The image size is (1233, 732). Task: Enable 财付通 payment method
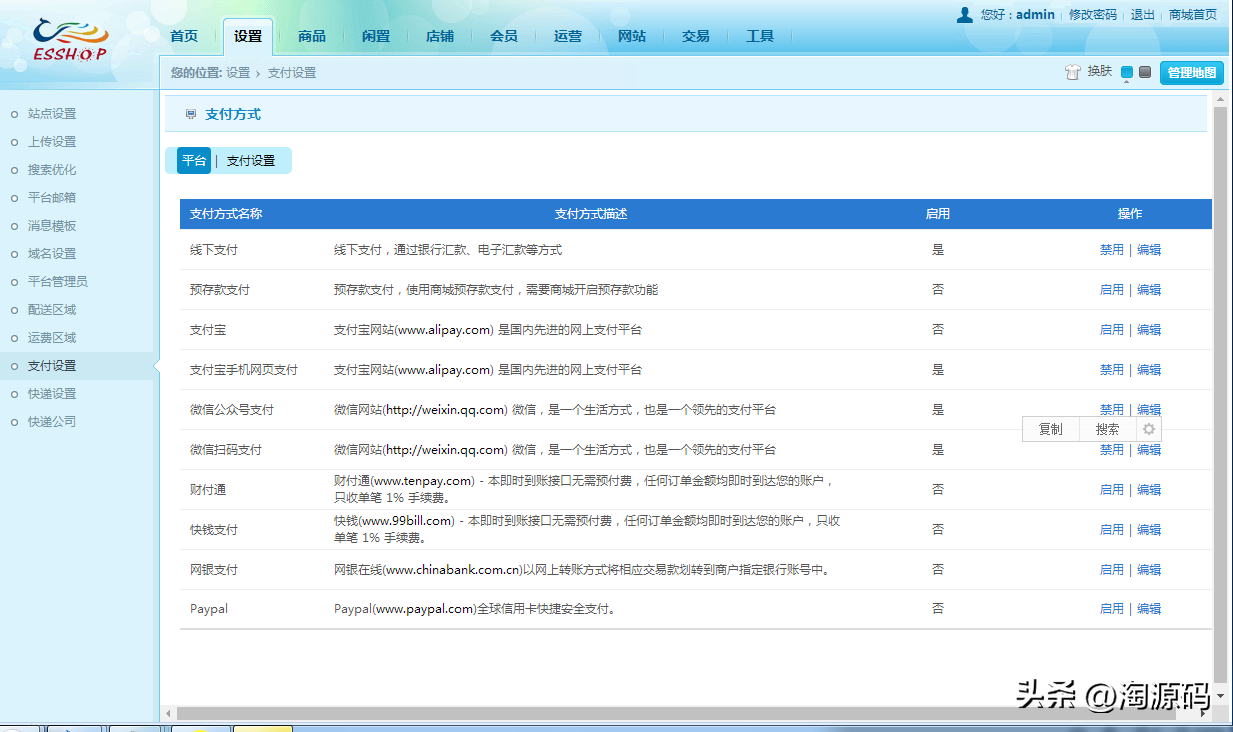coord(1111,489)
